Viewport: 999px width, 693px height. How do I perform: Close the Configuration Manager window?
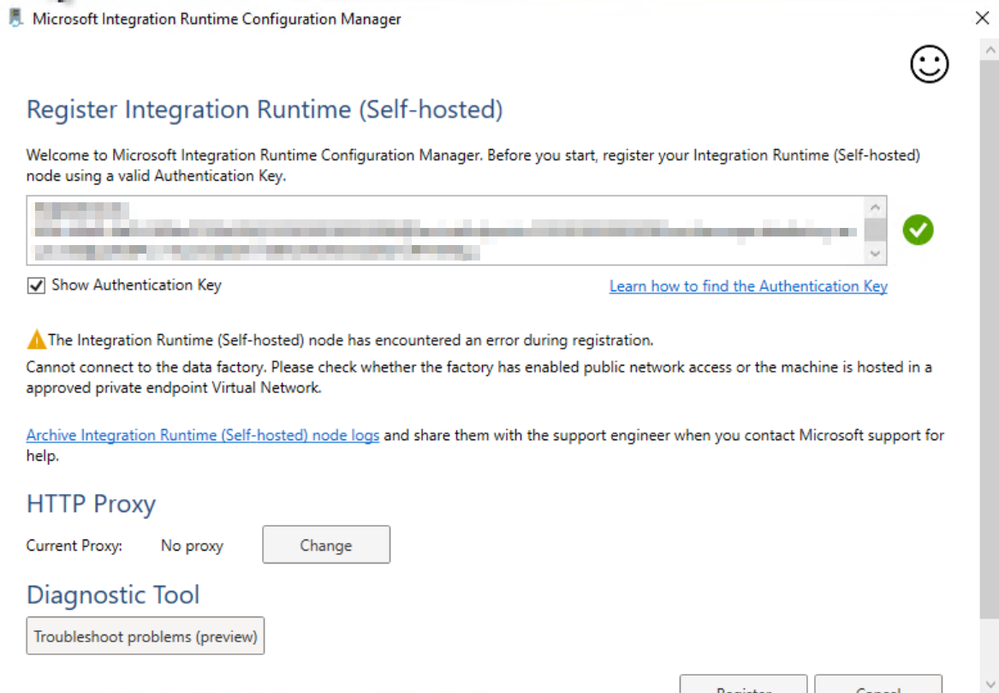(x=982, y=18)
